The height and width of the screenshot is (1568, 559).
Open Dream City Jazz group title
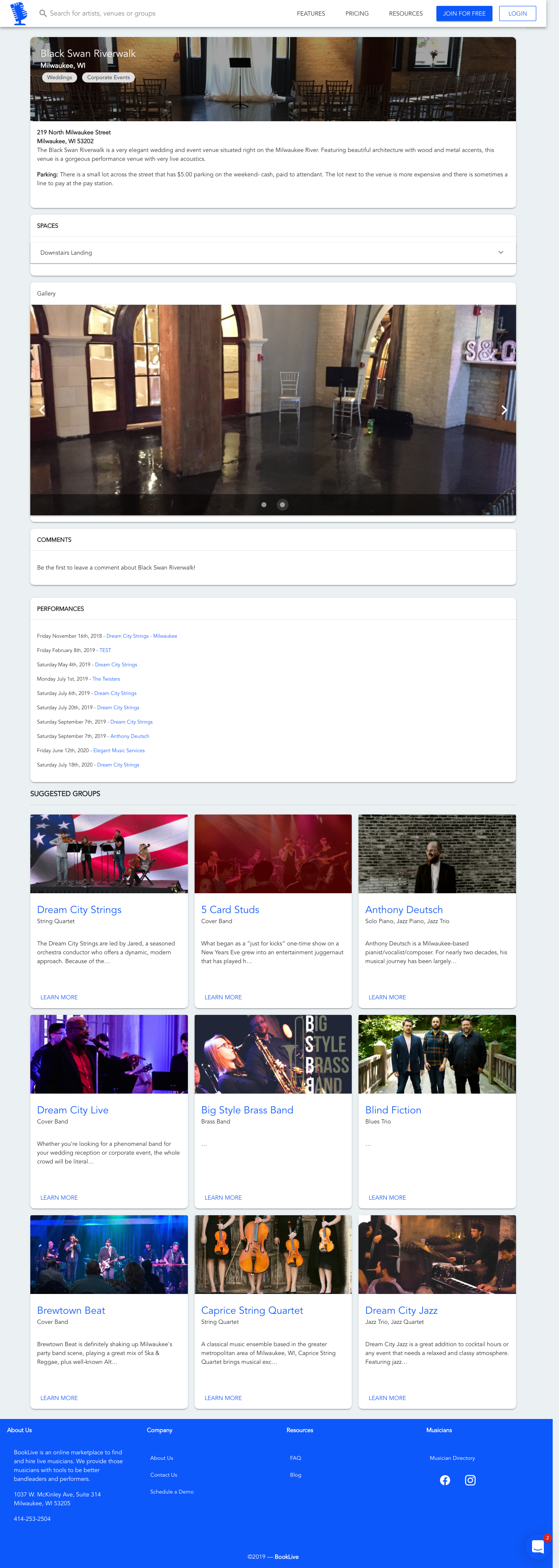401,1310
